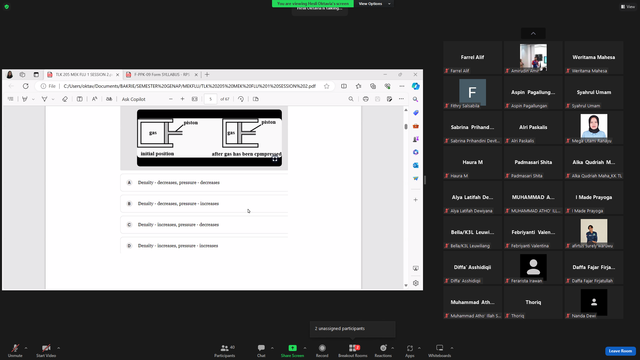Click the View layout button at top right
Screen dimensions: 640x360
(628, 7)
